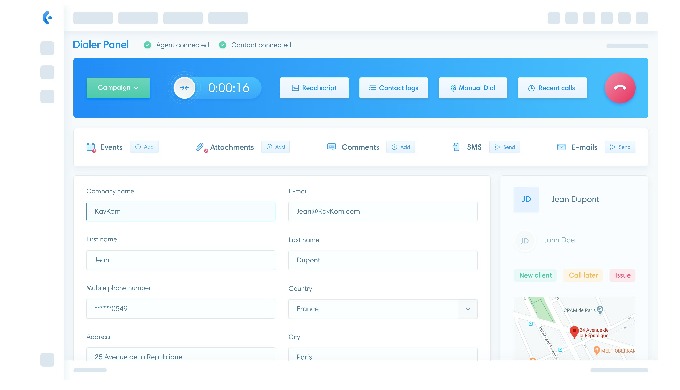The height and width of the screenshot is (390, 680).
Task: Click the Contact connected green check icon
Action: point(222,45)
